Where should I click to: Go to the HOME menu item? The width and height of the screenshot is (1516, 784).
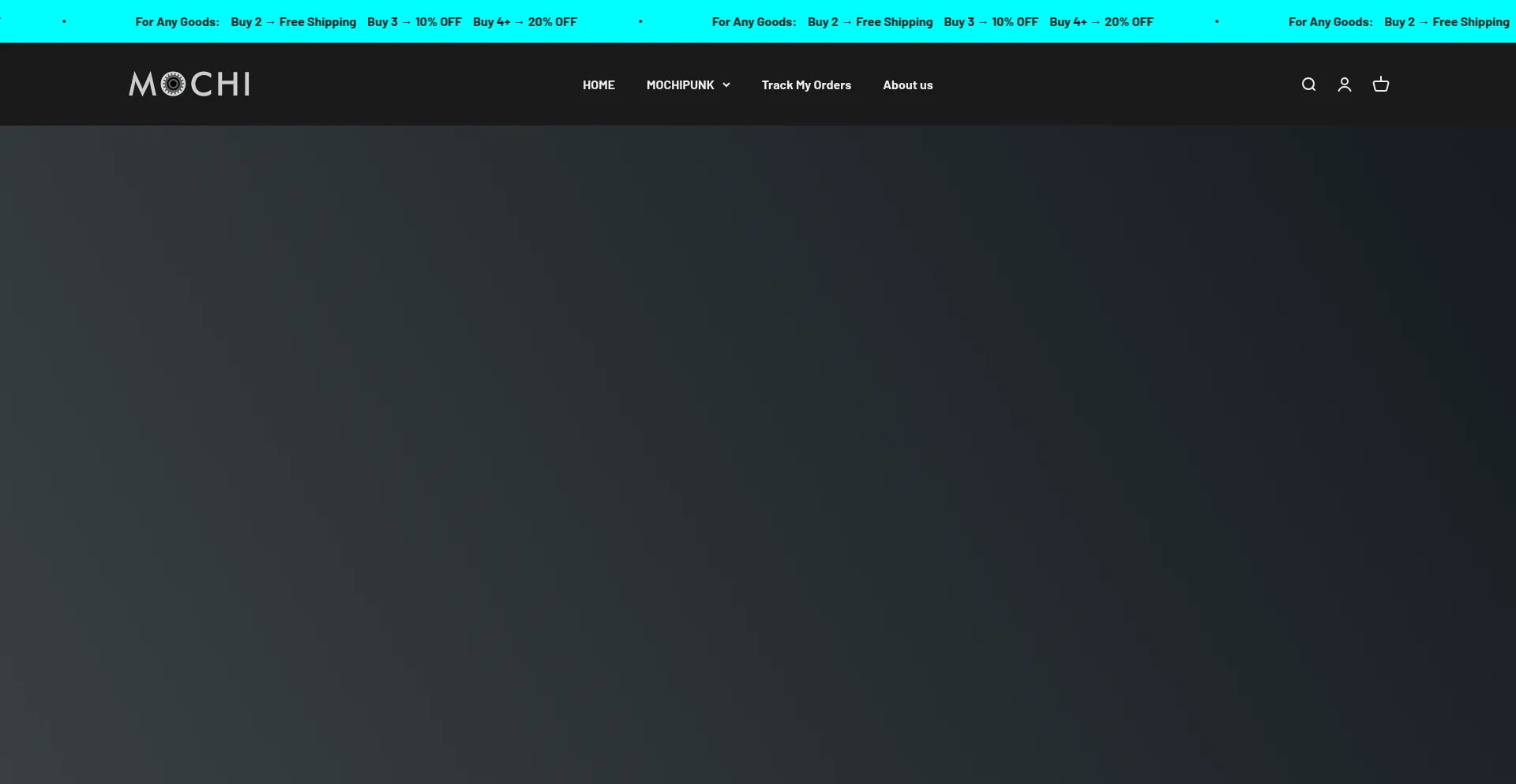tap(599, 85)
